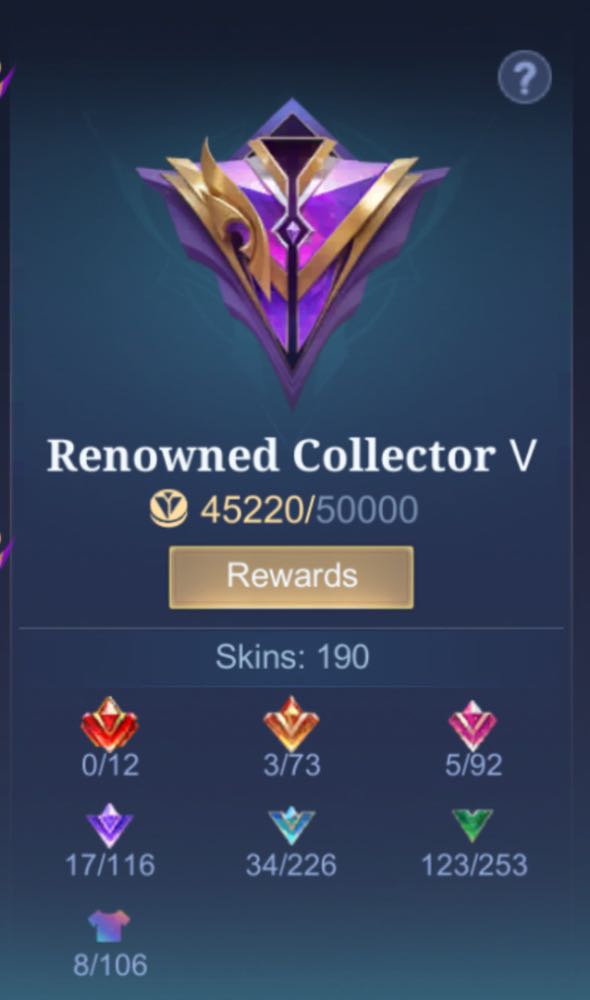Tap the 45220/50000 points progress text

coord(309,510)
